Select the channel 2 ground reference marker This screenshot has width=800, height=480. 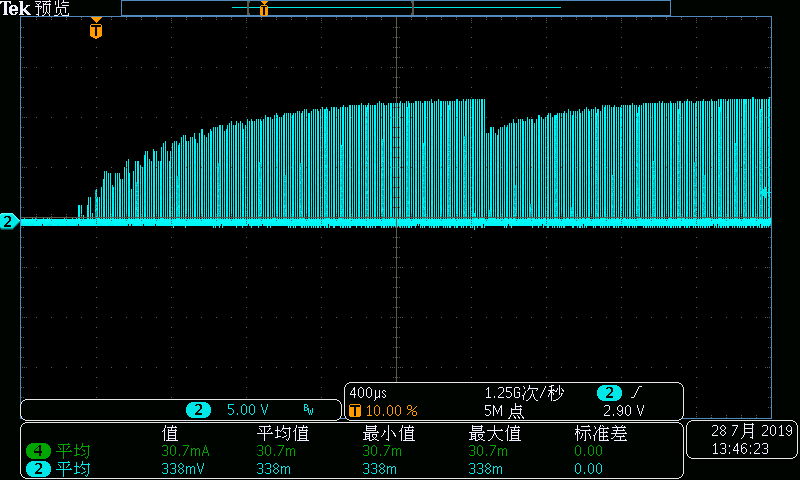[x=9, y=221]
